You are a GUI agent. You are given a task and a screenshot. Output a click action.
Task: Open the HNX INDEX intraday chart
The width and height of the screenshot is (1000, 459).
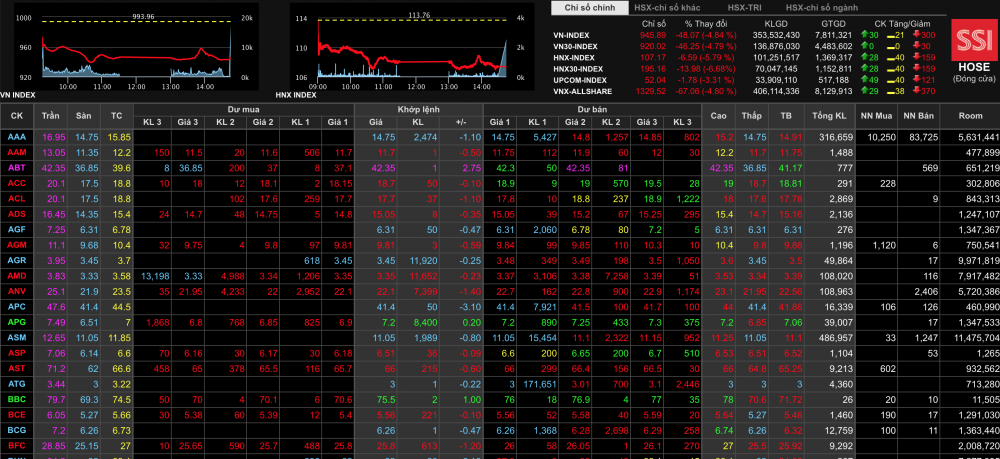[x=412, y=50]
